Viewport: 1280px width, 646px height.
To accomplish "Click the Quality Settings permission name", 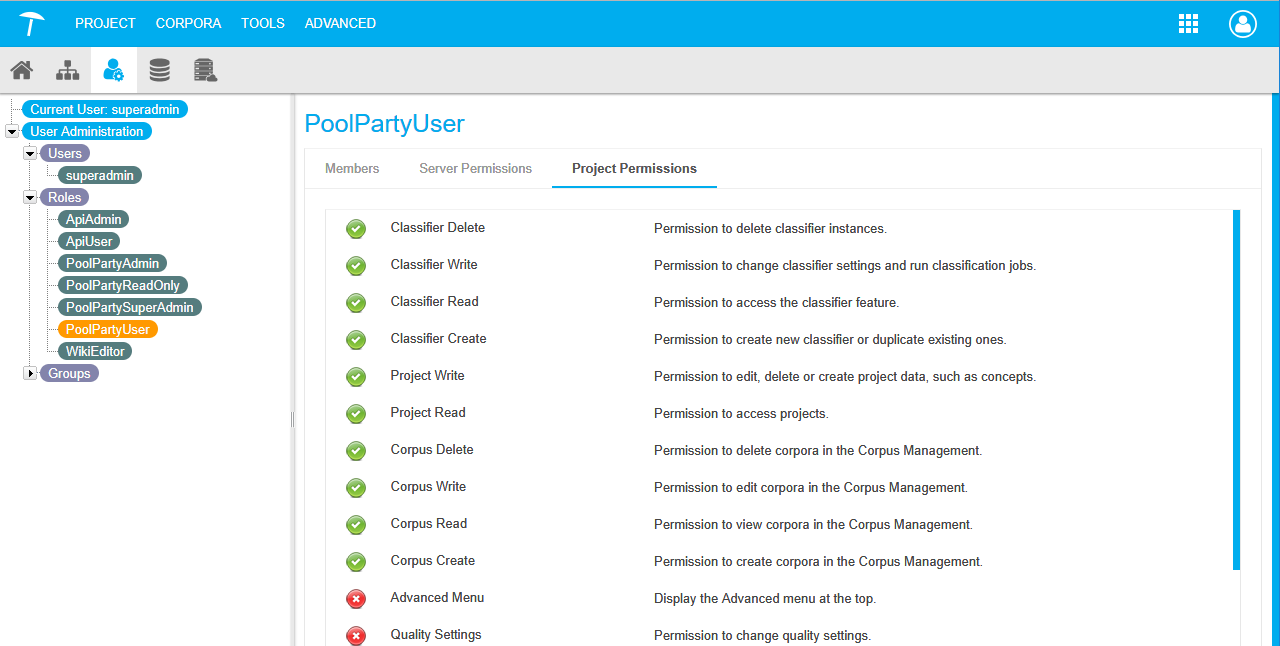I will coord(436,635).
